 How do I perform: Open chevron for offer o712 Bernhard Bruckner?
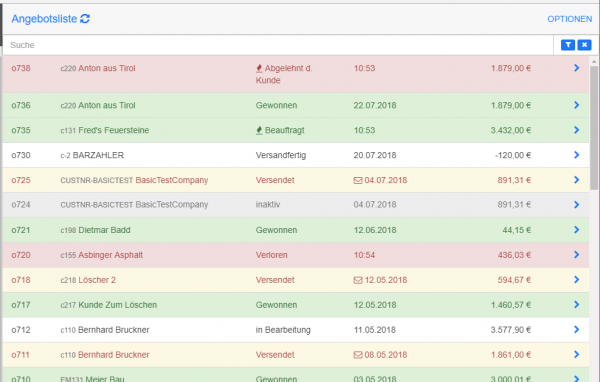(x=577, y=329)
